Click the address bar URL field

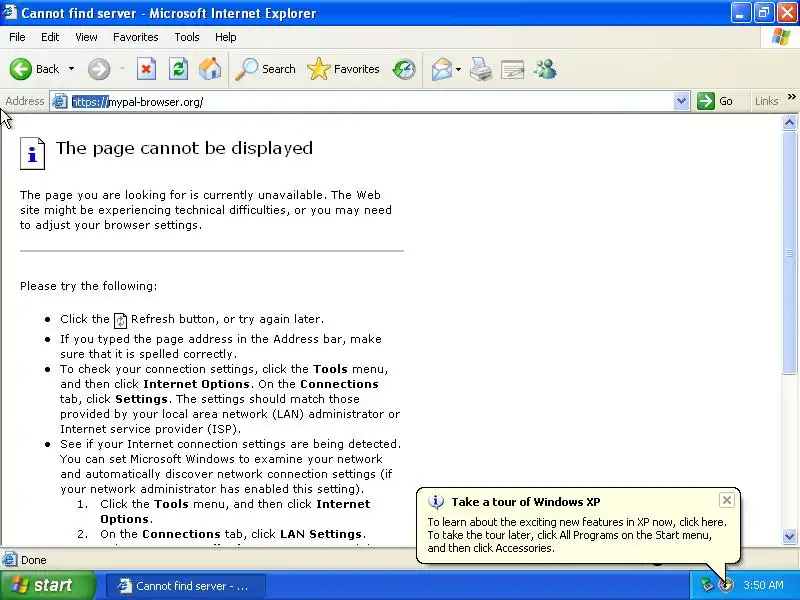tap(370, 102)
